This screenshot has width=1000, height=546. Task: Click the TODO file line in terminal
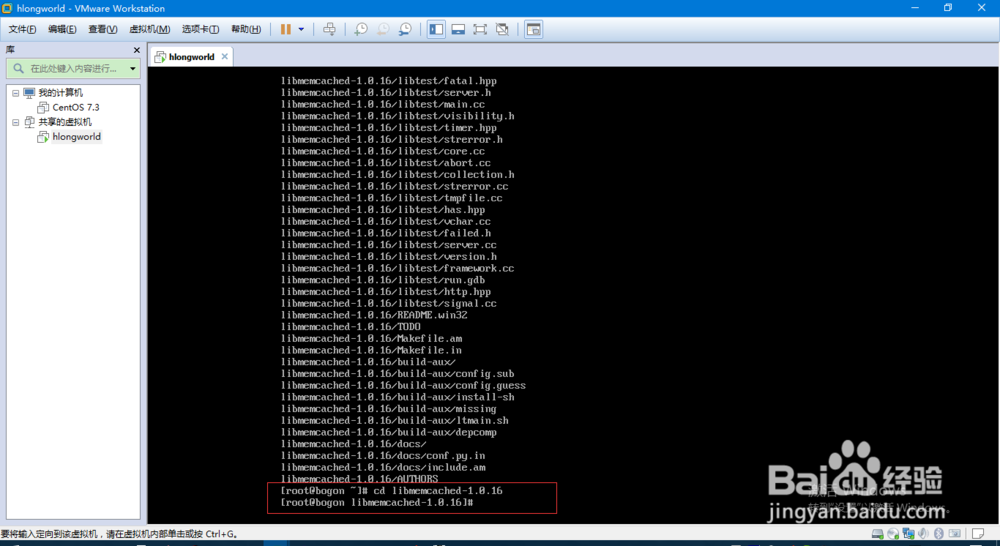(x=351, y=327)
